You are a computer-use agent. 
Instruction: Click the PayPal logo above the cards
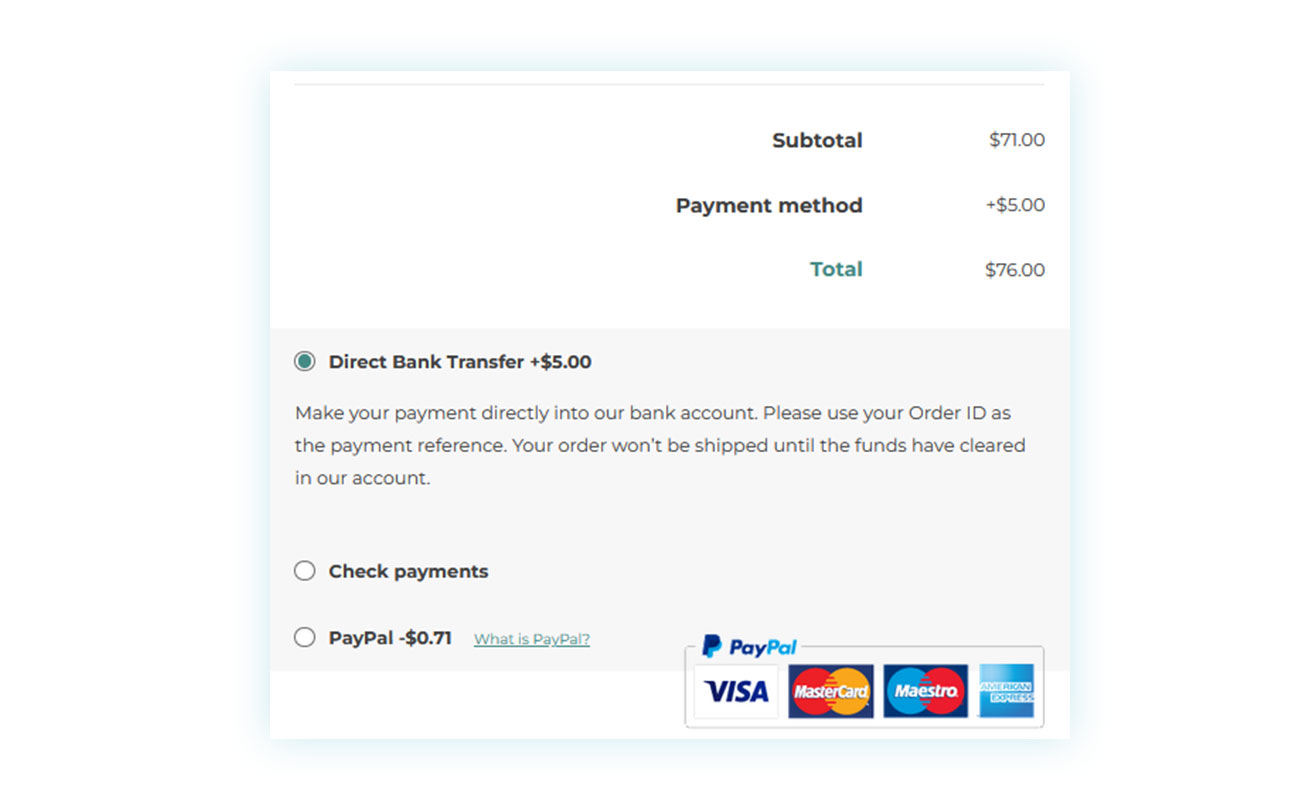[749, 647]
